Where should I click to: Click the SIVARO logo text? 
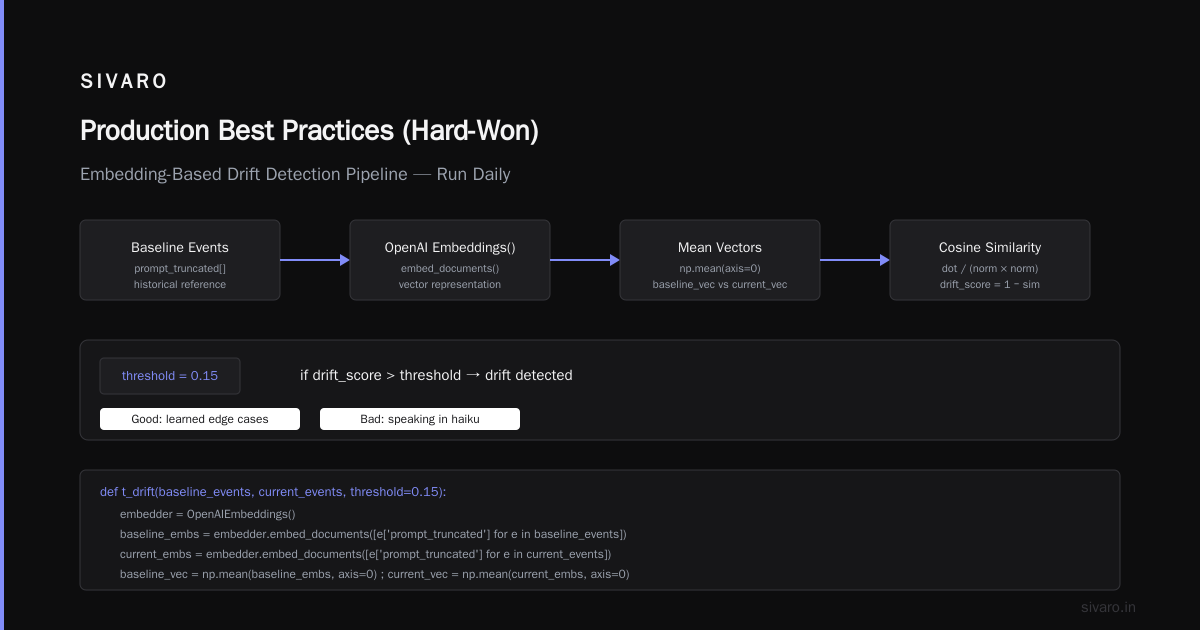(x=124, y=82)
